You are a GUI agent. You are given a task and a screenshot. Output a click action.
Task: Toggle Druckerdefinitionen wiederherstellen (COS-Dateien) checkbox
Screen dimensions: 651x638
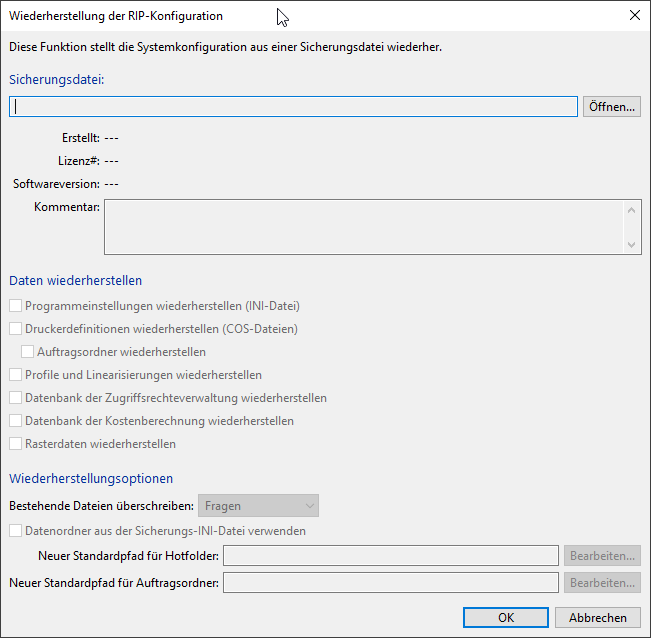(x=15, y=329)
